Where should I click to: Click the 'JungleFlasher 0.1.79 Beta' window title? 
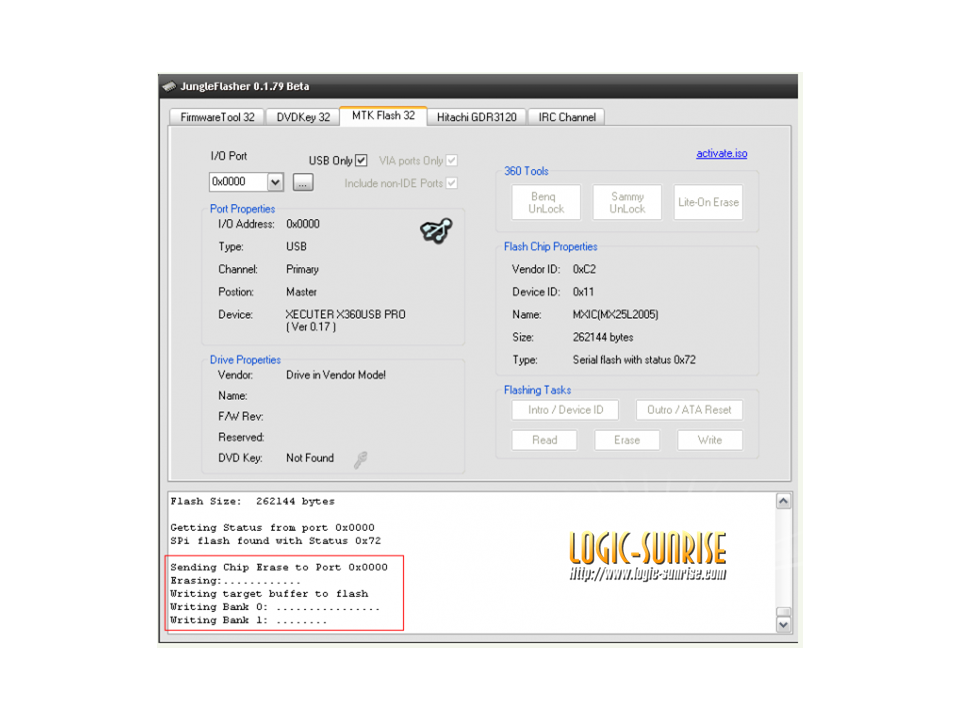[x=244, y=86]
